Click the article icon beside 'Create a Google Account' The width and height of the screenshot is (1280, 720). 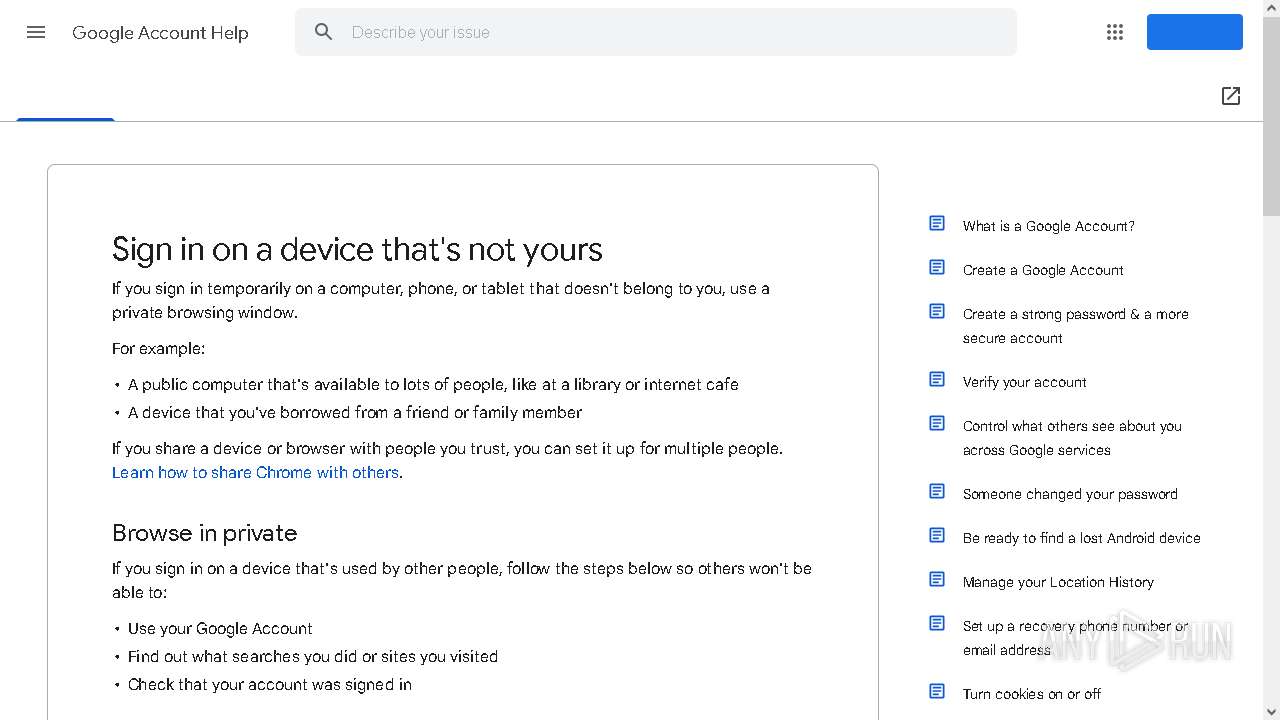(937, 267)
